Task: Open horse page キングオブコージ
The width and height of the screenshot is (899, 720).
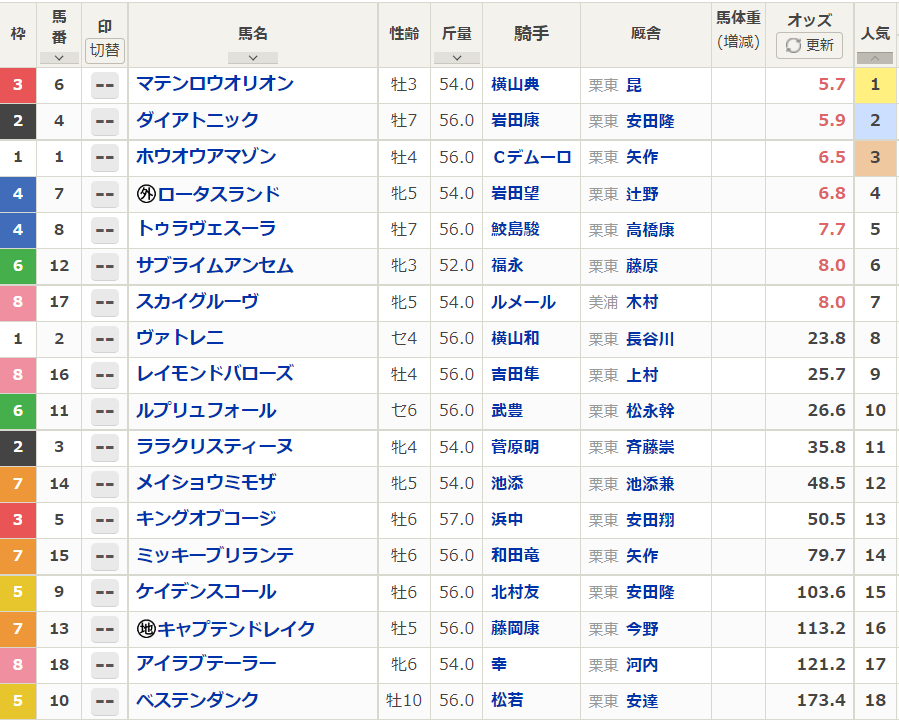Action: click(x=206, y=519)
